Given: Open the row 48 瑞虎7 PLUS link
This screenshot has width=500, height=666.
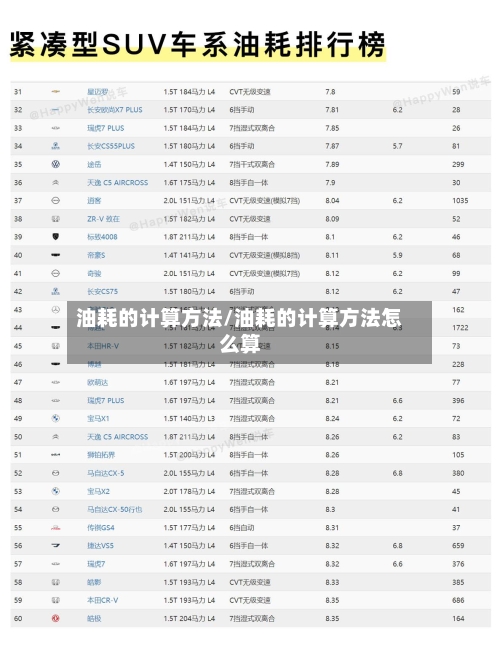Looking at the screenshot, I should pyautogui.click(x=106, y=401).
